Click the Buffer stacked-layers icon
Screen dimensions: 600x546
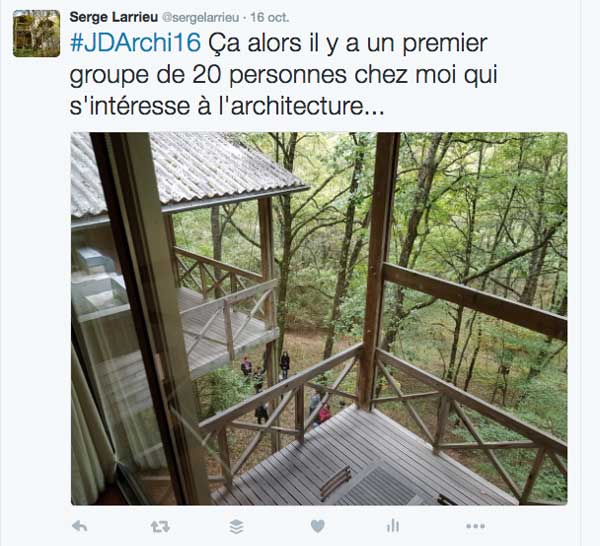(x=236, y=527)
